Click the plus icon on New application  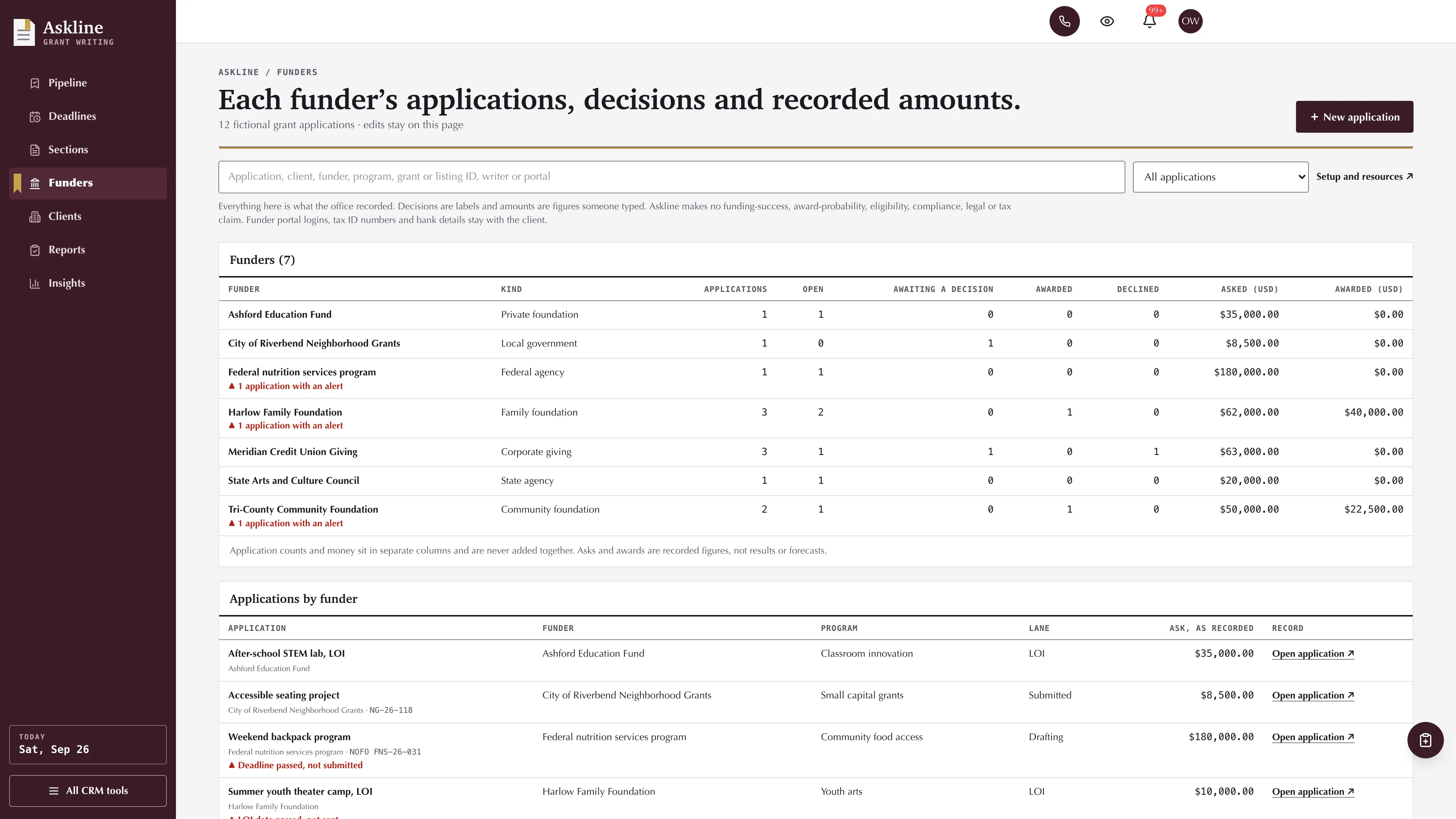pos(1315,117)
